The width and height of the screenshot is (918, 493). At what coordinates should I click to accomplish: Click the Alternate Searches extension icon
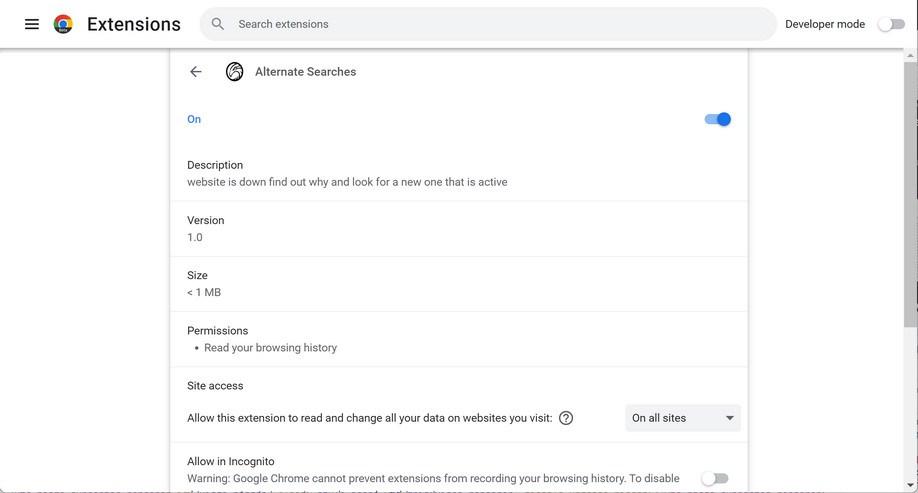[x=234, y=72]
